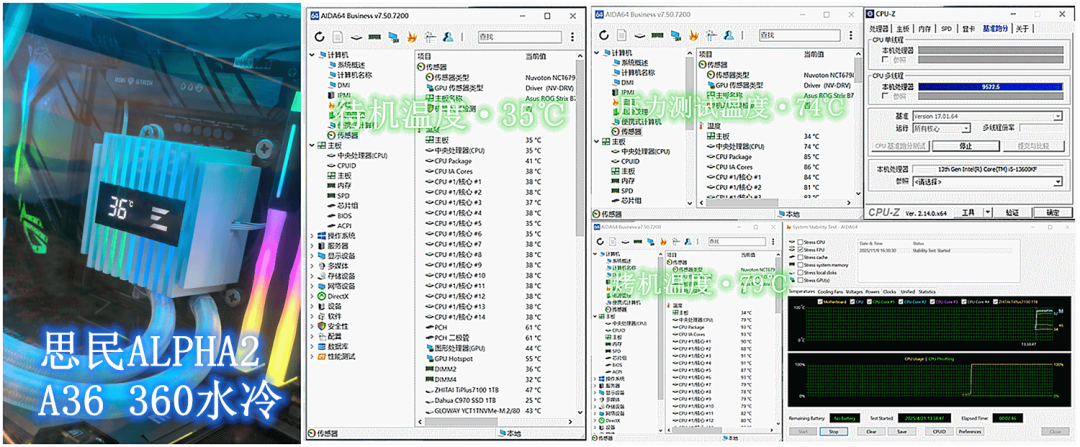Viewport: 1080px width, 447px height.
Task: Collapse 计算机 node in left AIDA64 tree
Action: pyautogui.click(x=312, y=54)
